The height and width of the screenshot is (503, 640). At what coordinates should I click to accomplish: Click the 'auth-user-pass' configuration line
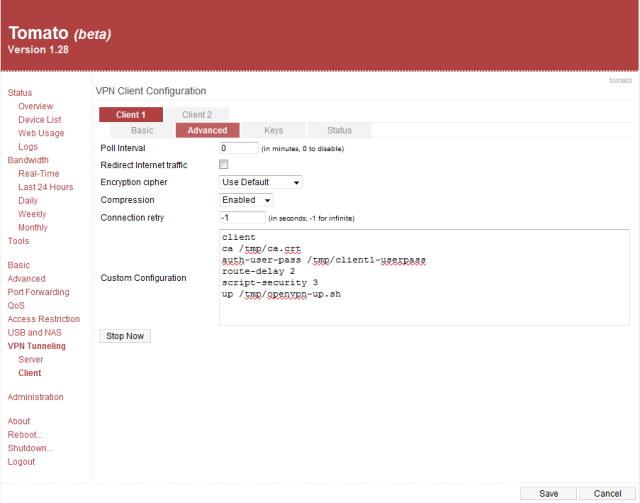point(324,260)
